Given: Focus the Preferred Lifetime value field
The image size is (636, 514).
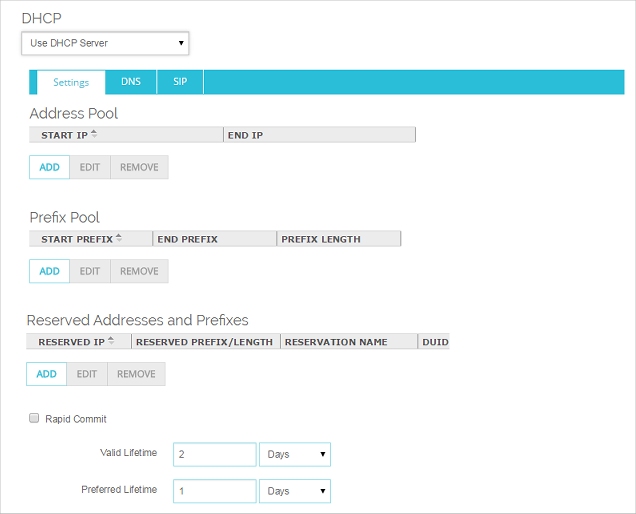Looking at the screenshot, I should tap(214, 491).
